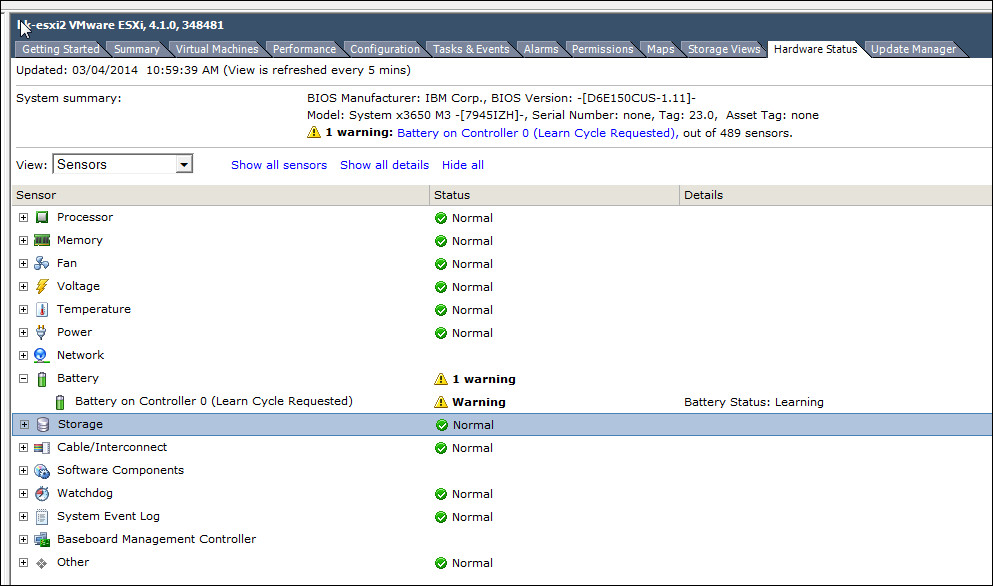This screenshot has width=993, height=586.
Task: Click the Battery group warning triangle icon
Action: 441,379
